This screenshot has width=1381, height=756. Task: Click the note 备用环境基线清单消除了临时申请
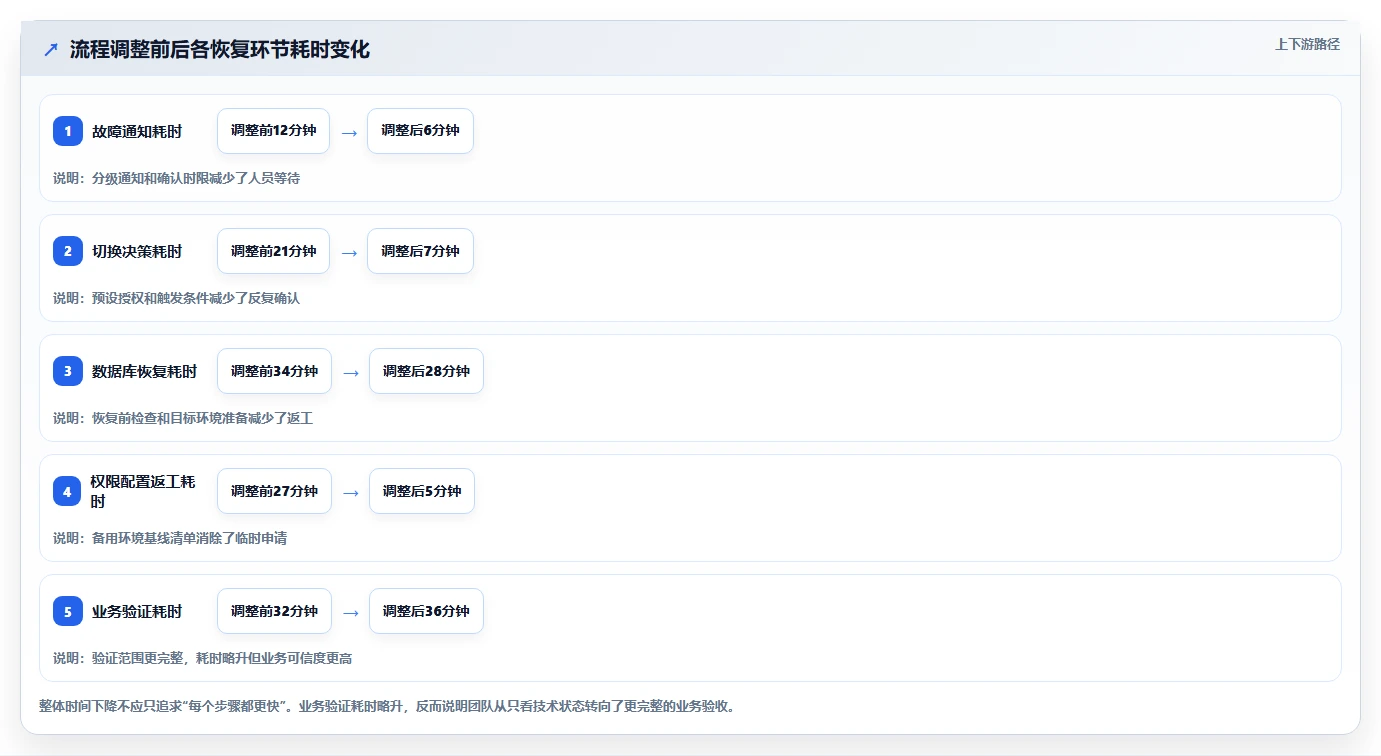pyautogui.click(x=189, y=538)
